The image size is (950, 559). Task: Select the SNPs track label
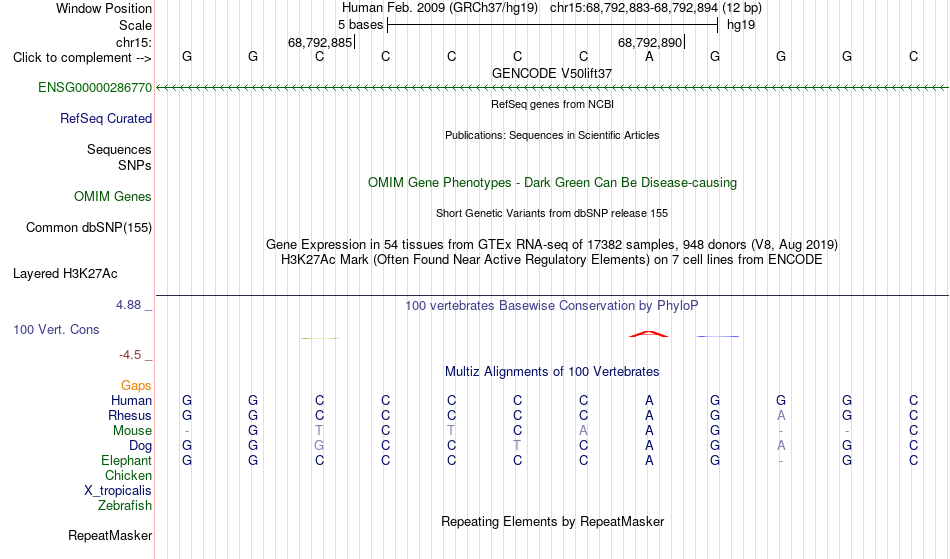135,165
